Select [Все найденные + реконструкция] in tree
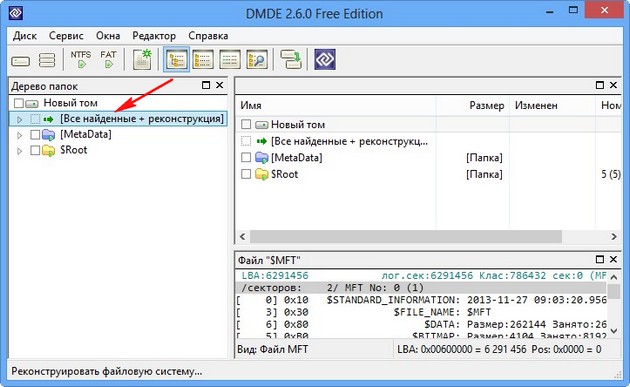 (142, 119)
